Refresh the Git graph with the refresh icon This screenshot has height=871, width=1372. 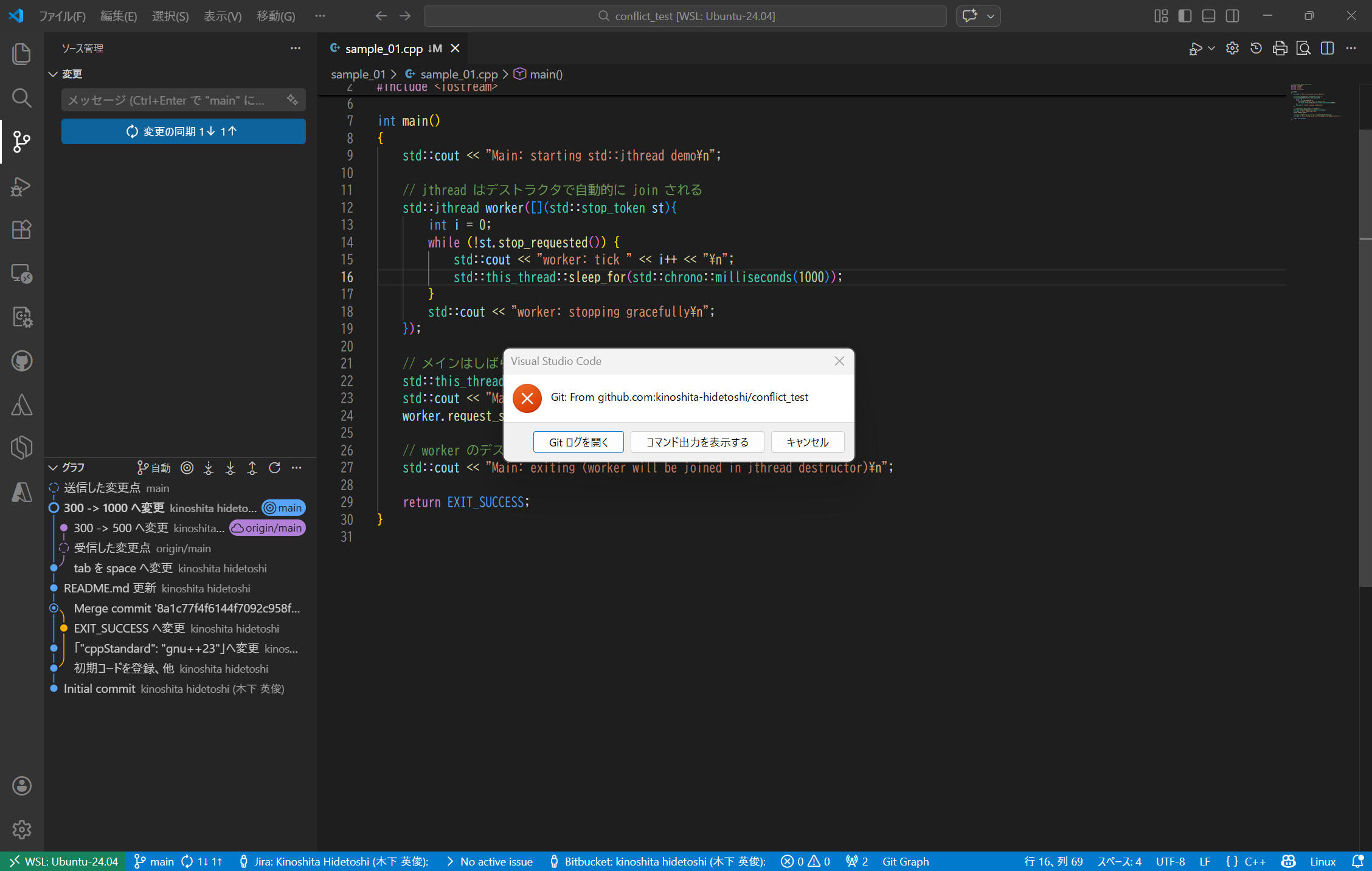[x=275, y=468]
